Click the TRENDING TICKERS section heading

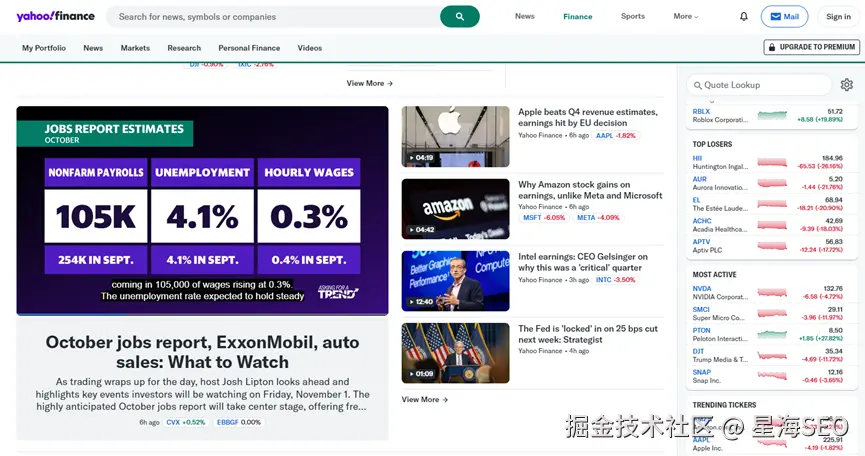tap(724, 405)
